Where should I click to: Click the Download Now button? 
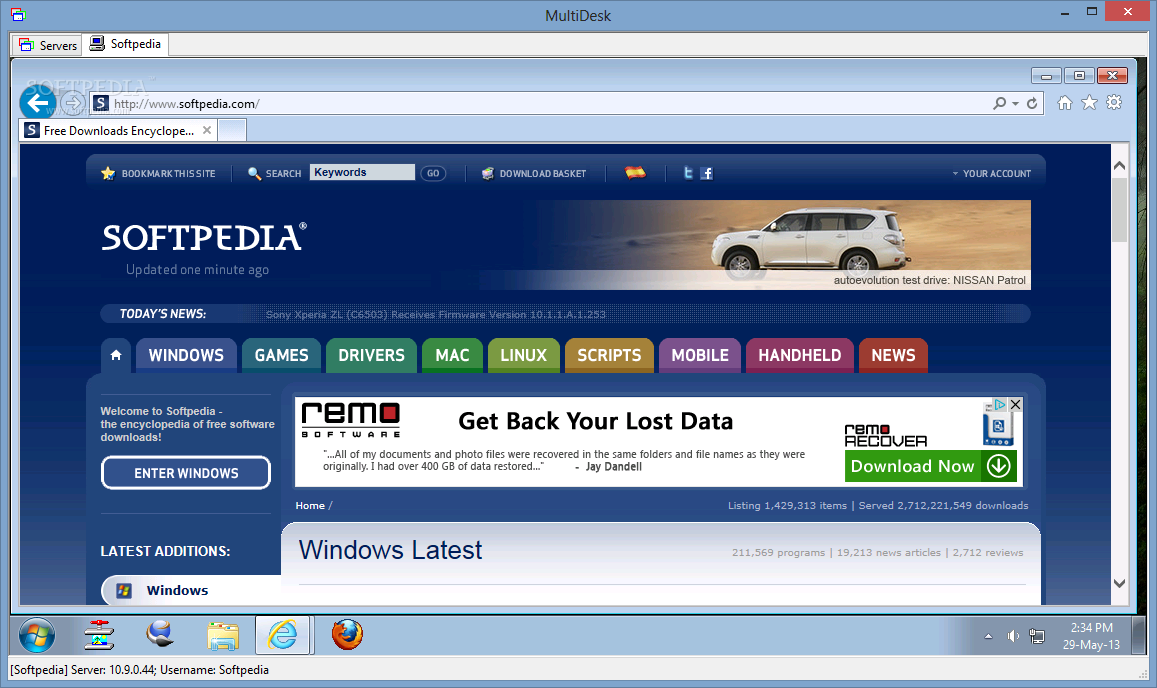pos(931,467)
